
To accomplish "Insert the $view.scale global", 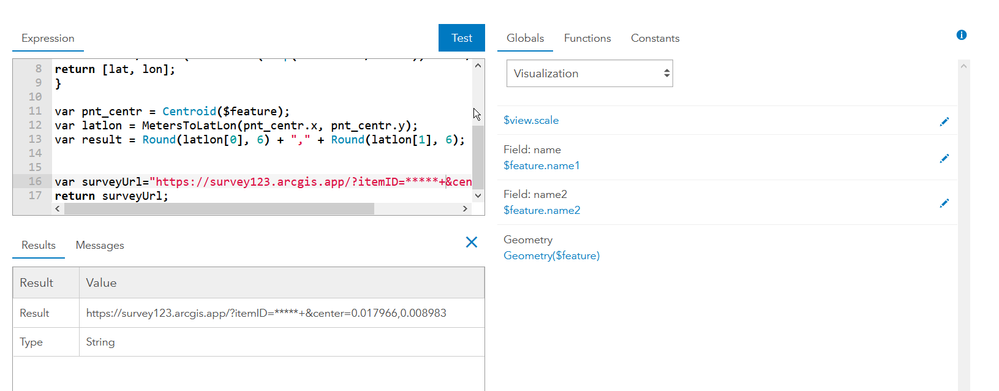I will coord(531,120).
